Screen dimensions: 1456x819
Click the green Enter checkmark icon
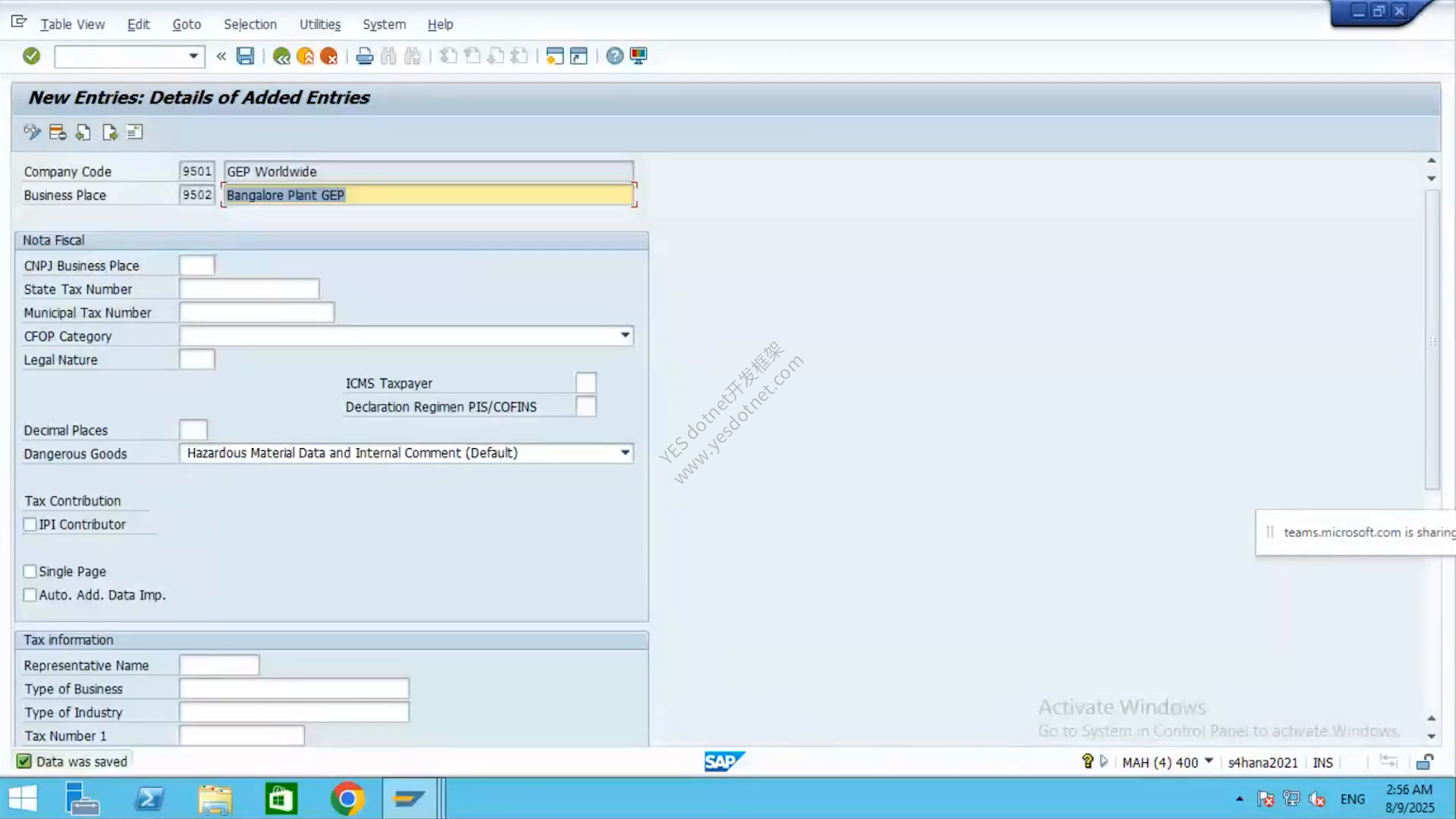pyautogui.click(x=31, y=56)
